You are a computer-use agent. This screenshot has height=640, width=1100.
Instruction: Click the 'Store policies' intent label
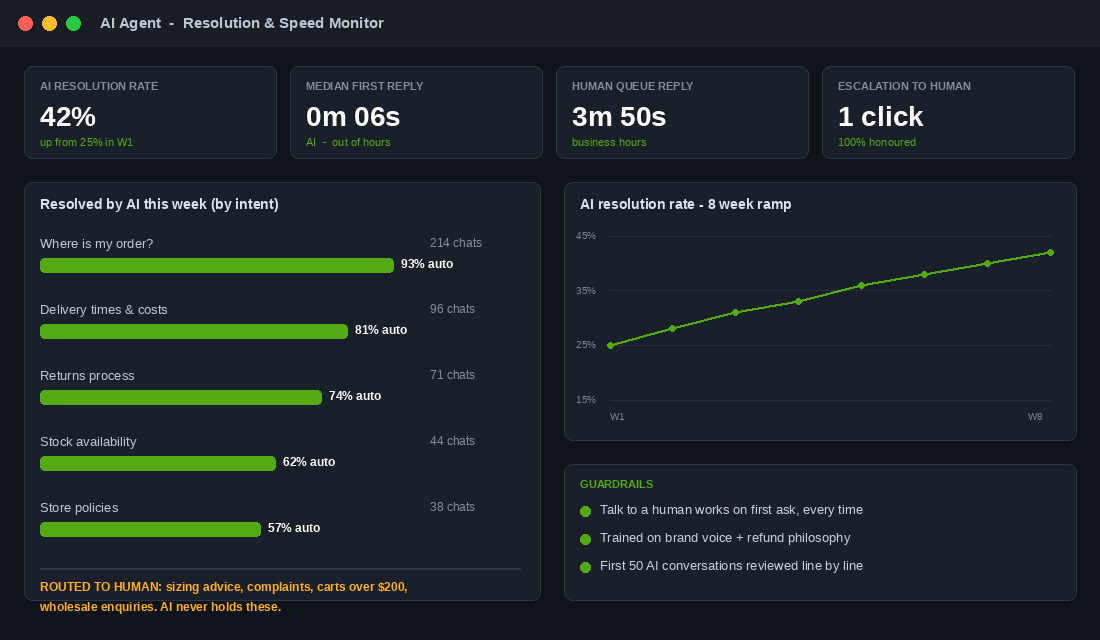pos(79,507)
